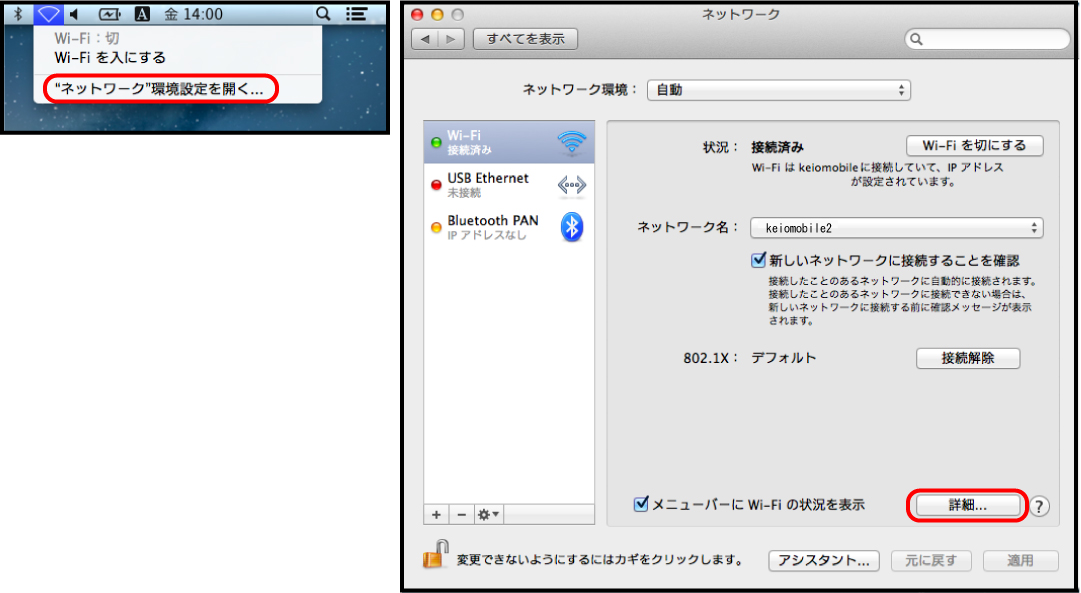Expand the ネットワーク環境 dropdown

(778, 90)
